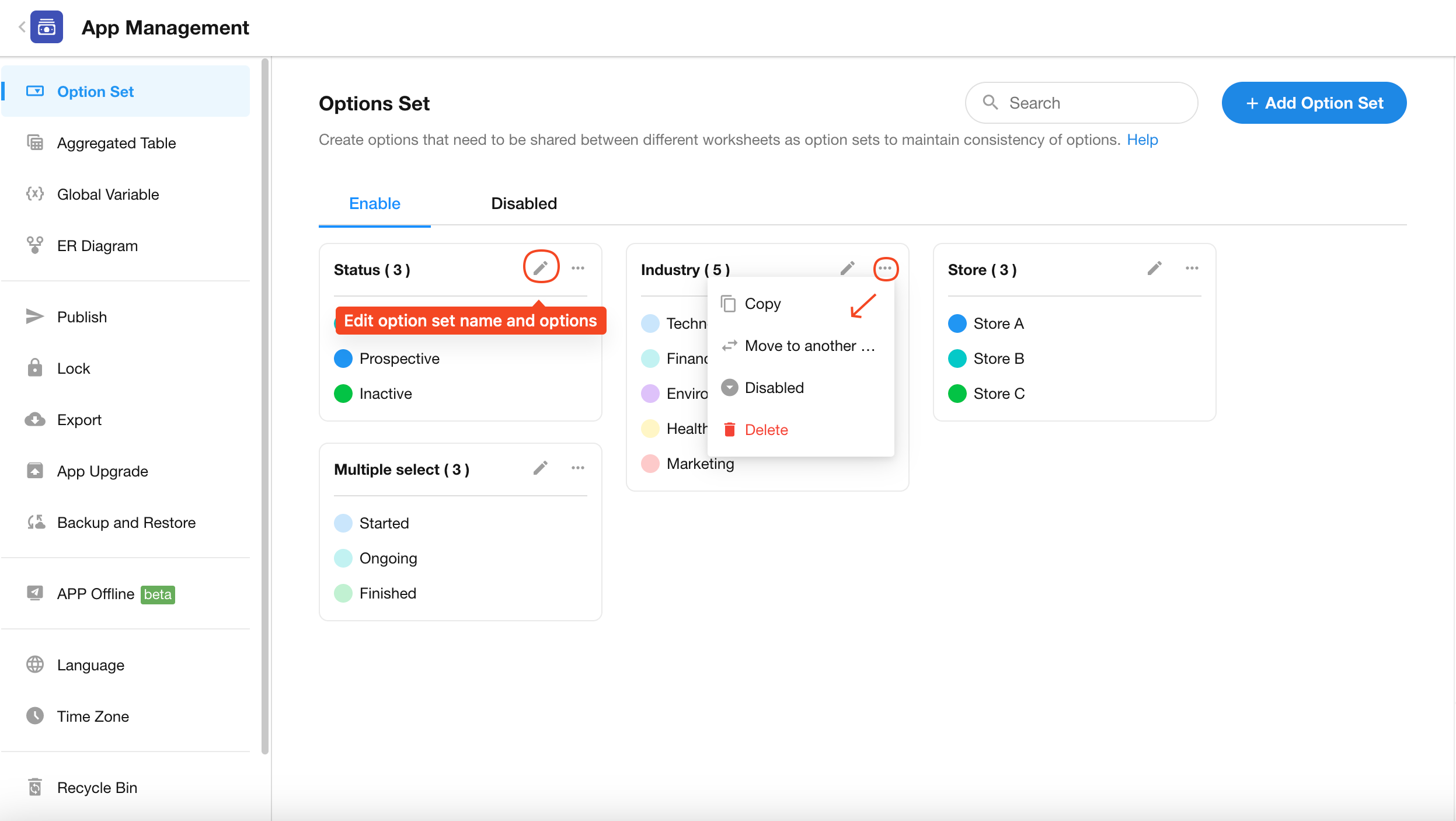Image resolution: width=1456 pixels, height=821 pixels.
Task: Select Copy from the context menu
Action: coord(762,304)
